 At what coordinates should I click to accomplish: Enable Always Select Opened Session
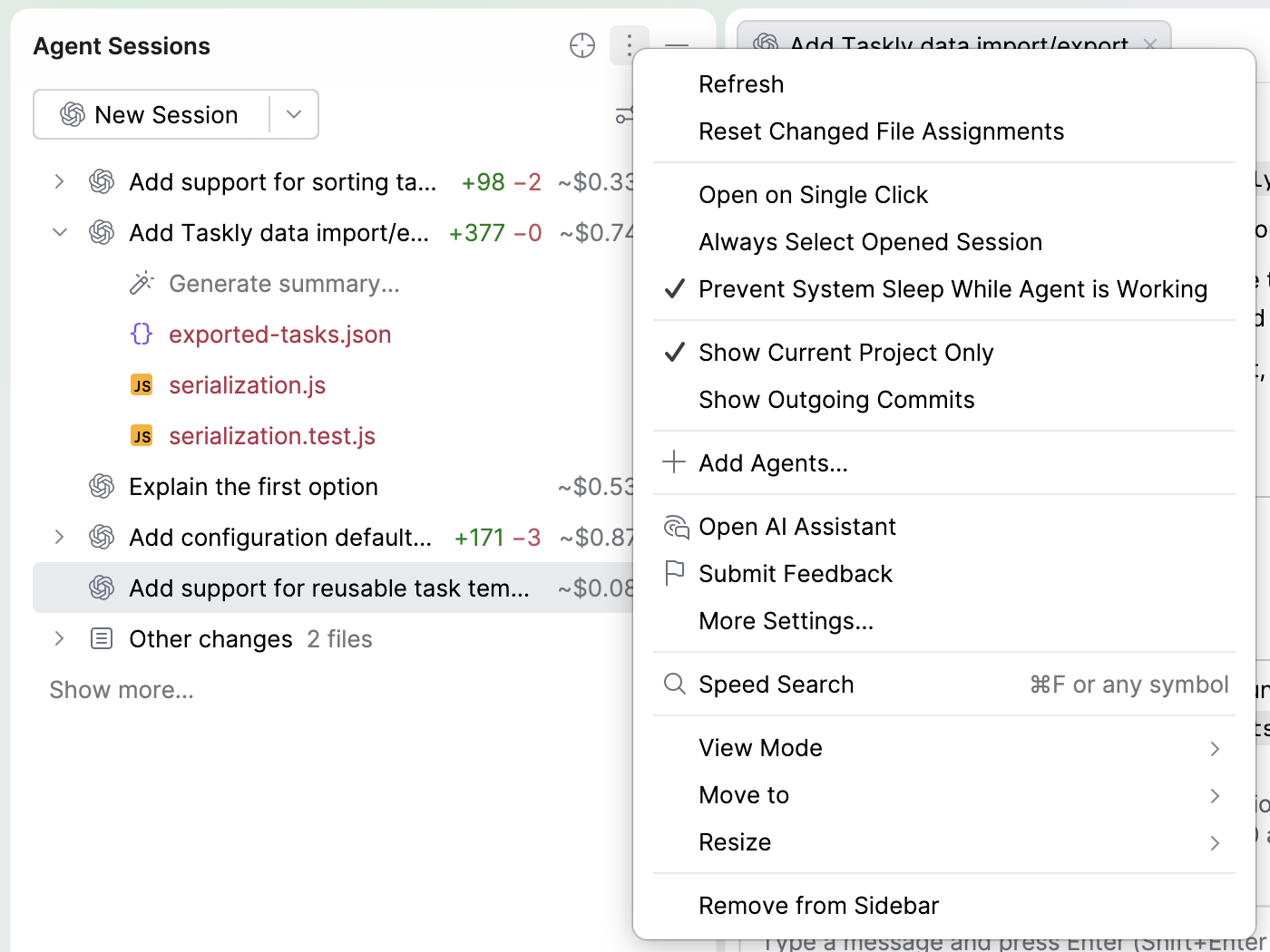click(944, 242)
